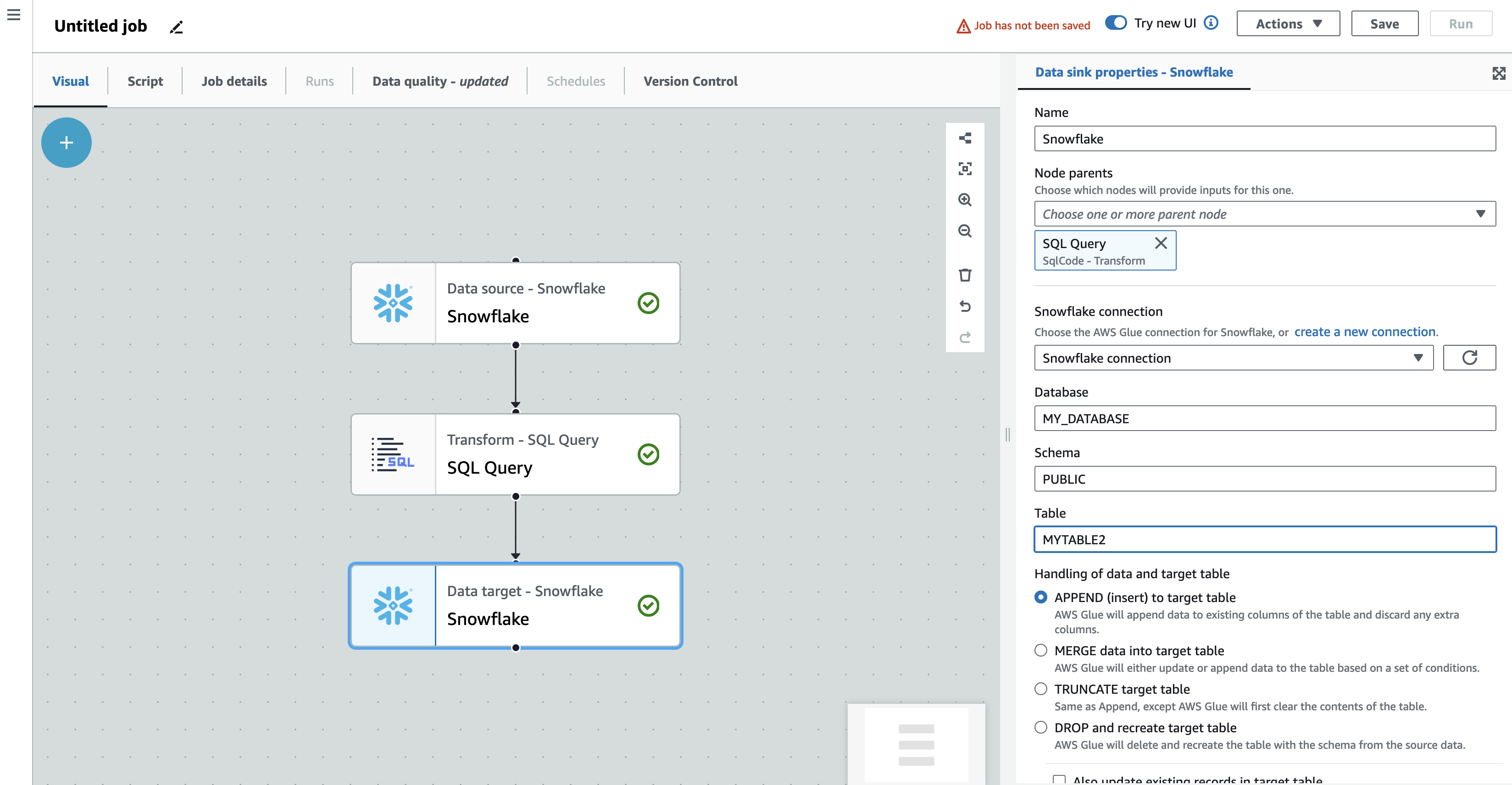The width and height of the screenshot is (1512, 785).
Task: Choose TRUNCATE target table option
Action: [1041, 689]
